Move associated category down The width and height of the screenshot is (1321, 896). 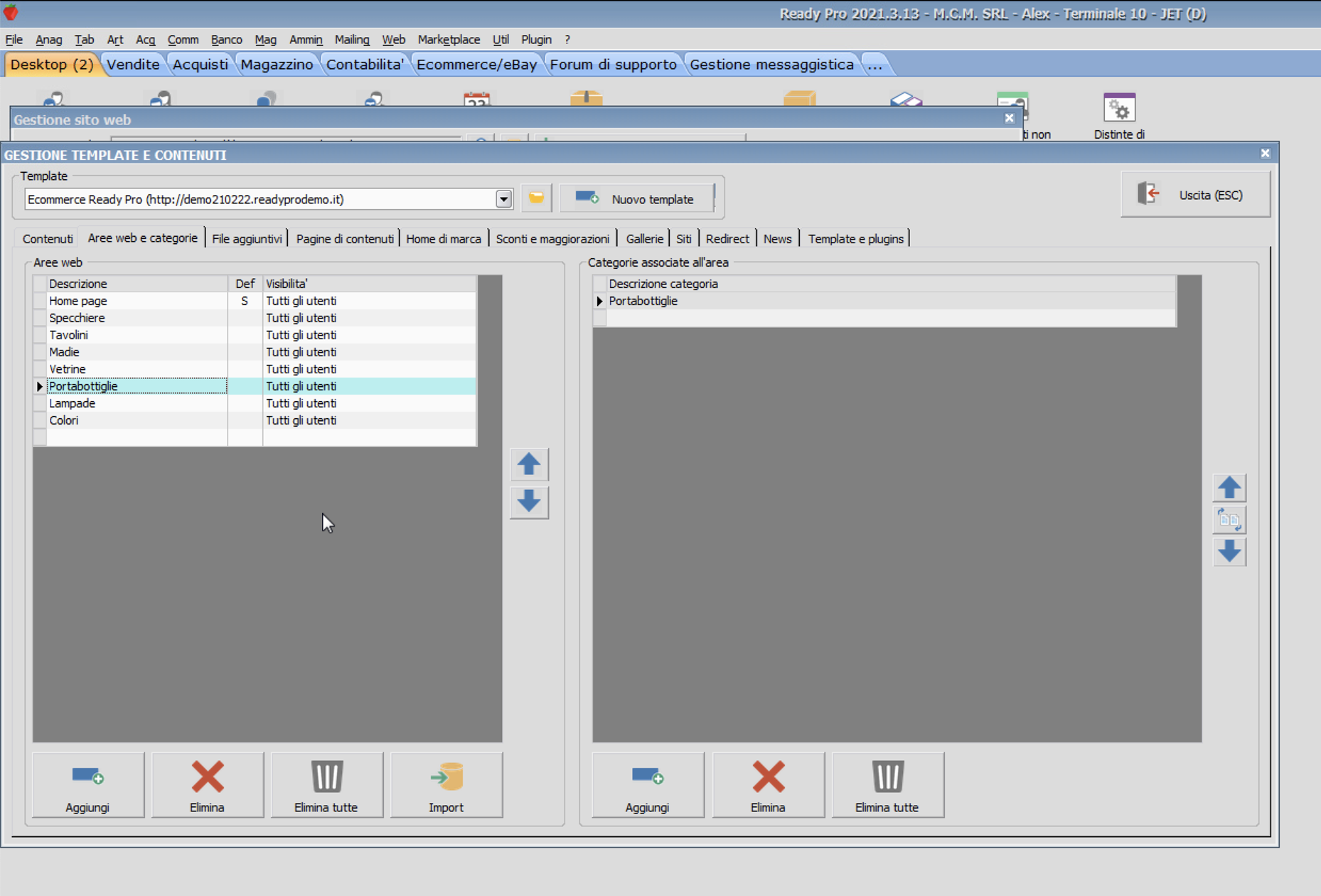pos(1229,551)
